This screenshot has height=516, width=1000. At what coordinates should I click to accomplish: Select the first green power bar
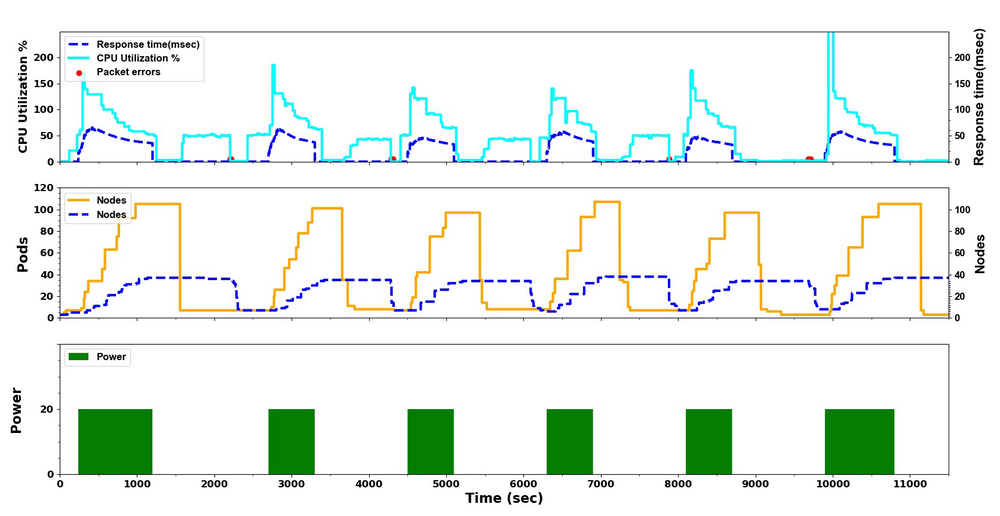coord(115,441)
